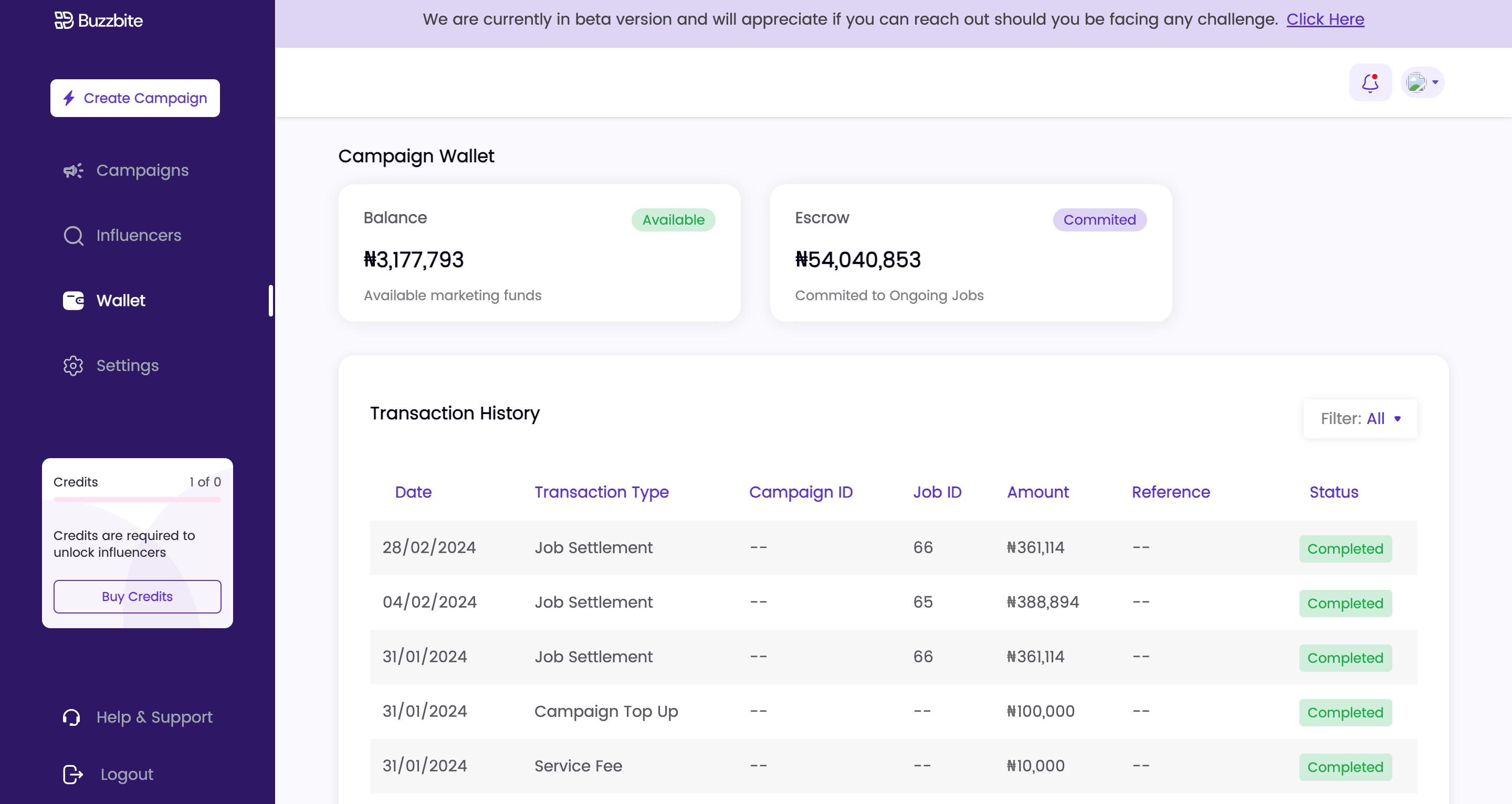Click the Credits progress bar

pos(138,500)
